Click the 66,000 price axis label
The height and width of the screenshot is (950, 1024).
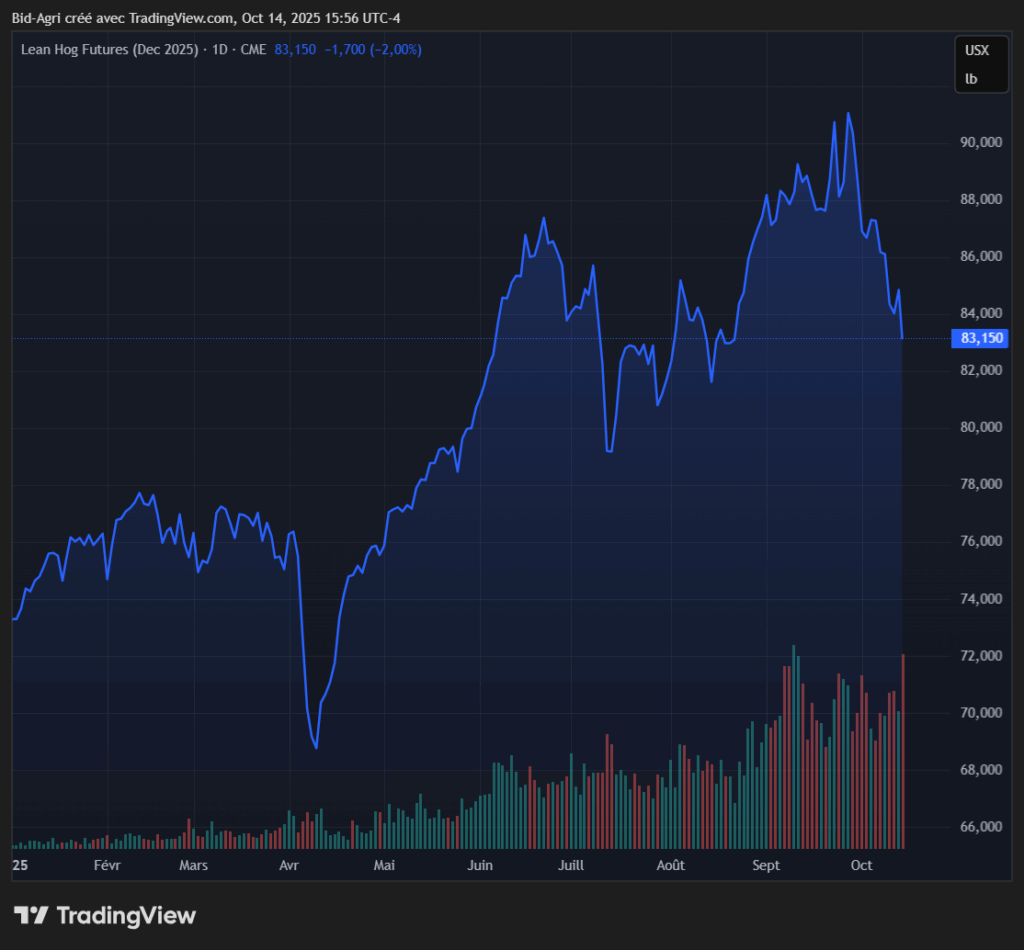click(x=980, y=828)
